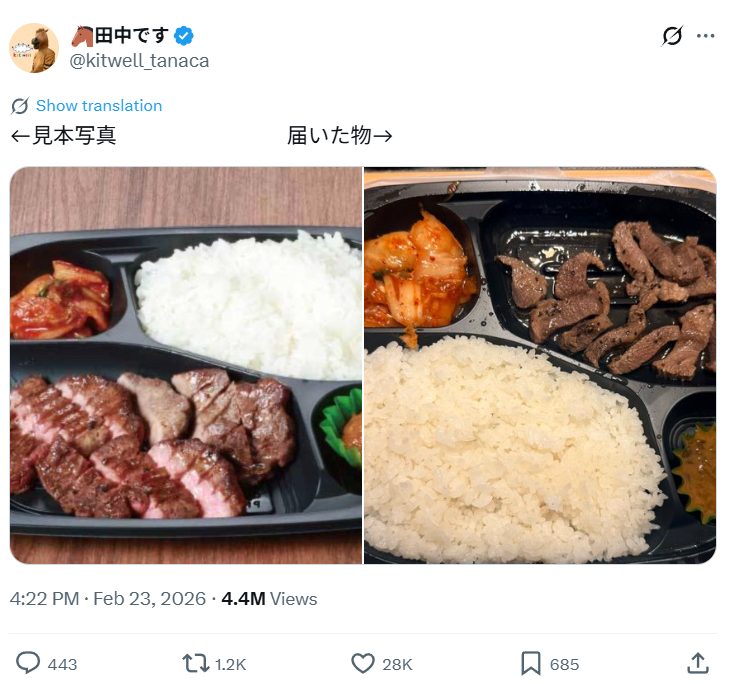Like the tweet via the heart icon

(363, 664)
